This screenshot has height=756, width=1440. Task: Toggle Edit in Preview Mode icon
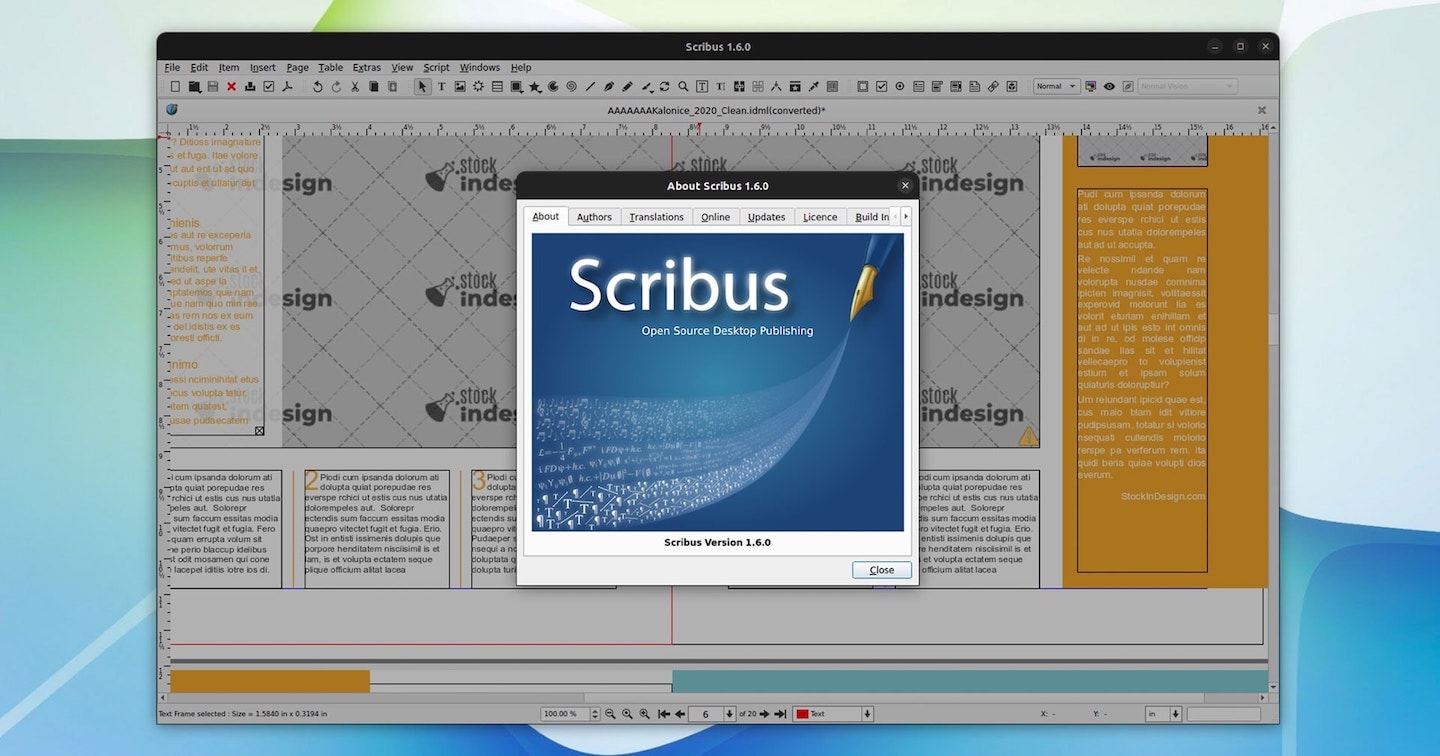(x=1128, y=87)
